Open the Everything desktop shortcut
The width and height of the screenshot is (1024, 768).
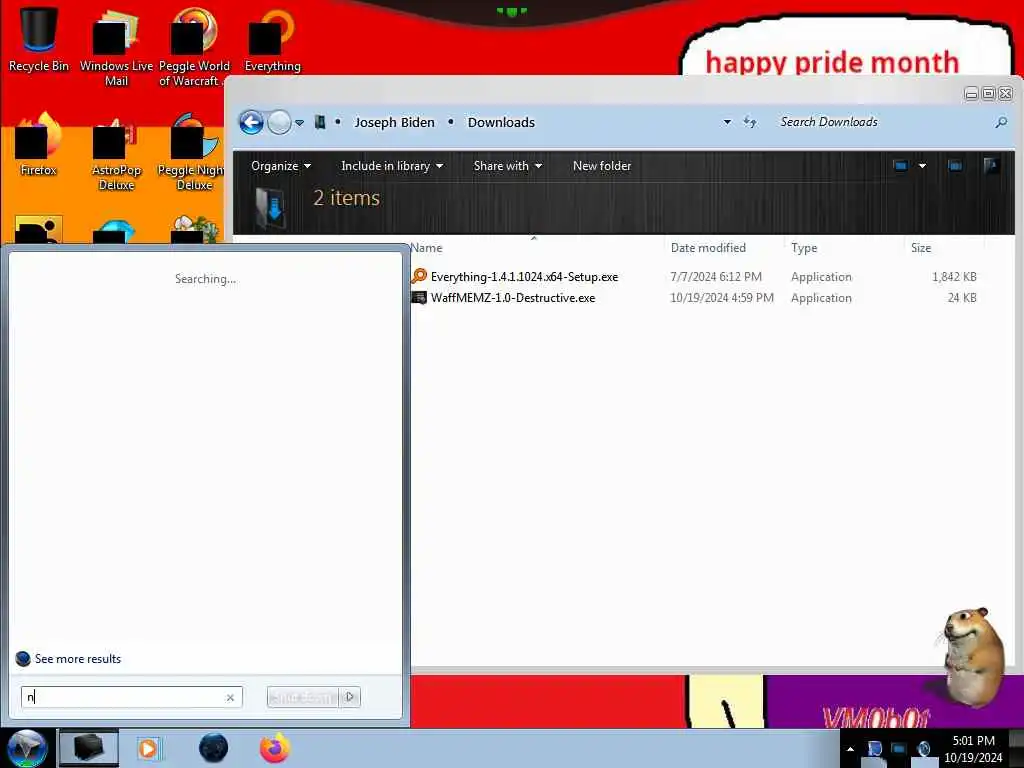tap(272, 39)
